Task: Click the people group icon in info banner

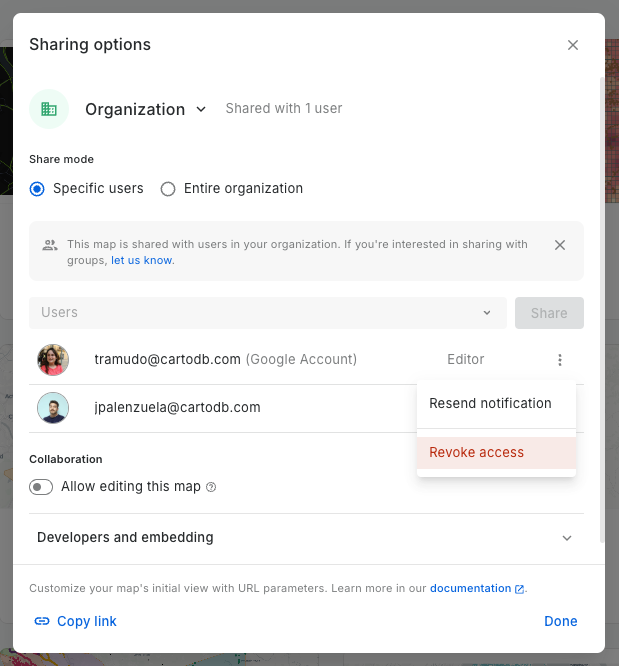Action: click(50, 245)
